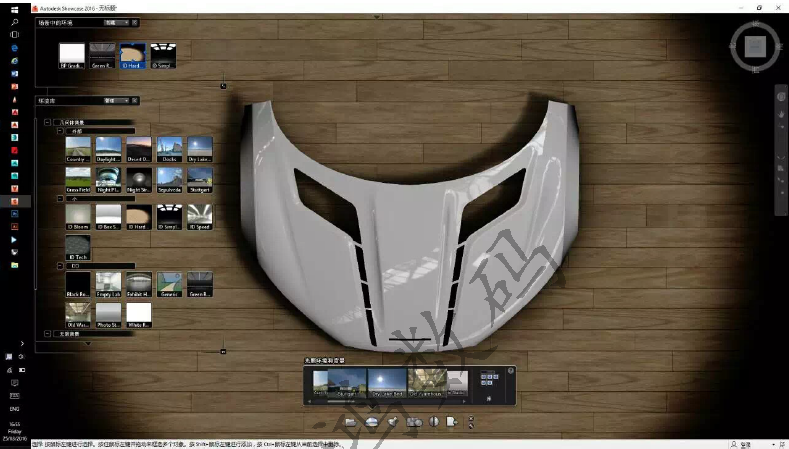The height and width of the screenshot is (449, 789).
Task: Open the dropdown in the environment library header
Action: 118,101
